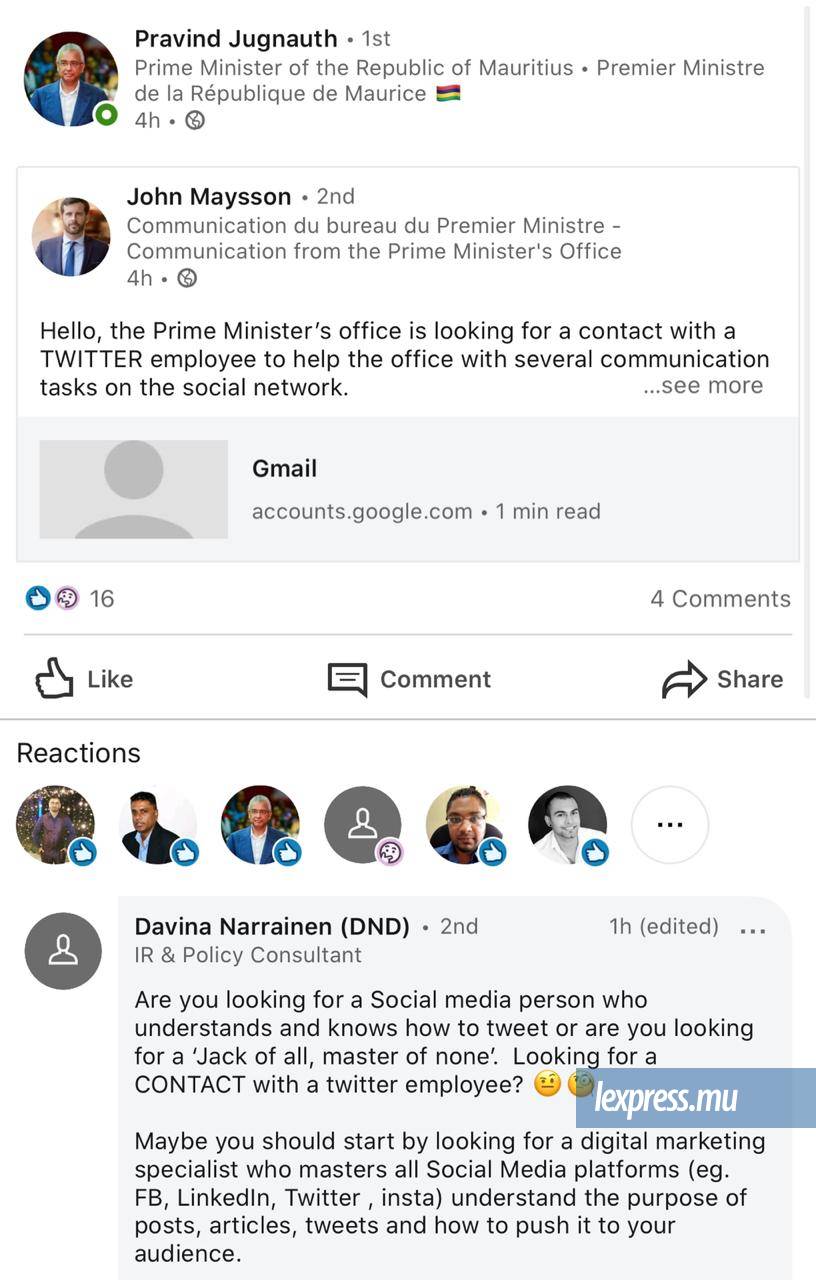
Task: Open John Maysson's profile photo
Action: click(71, 237)
